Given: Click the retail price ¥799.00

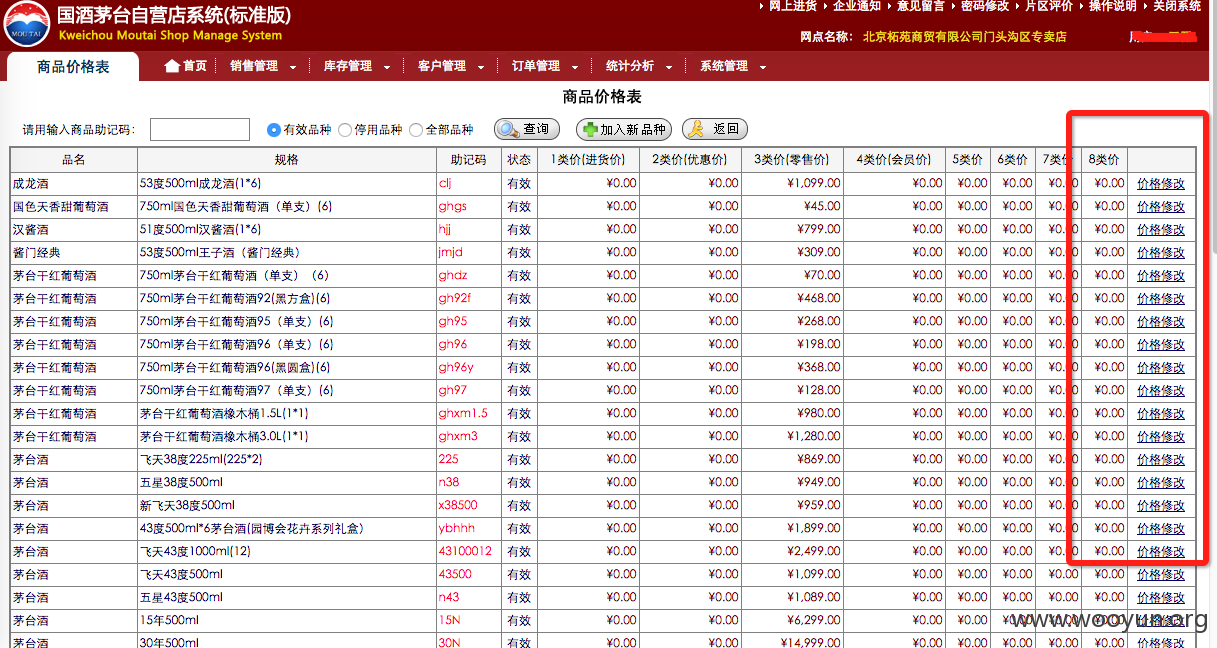Looking at the screenshot, I should tap(819, 230).
